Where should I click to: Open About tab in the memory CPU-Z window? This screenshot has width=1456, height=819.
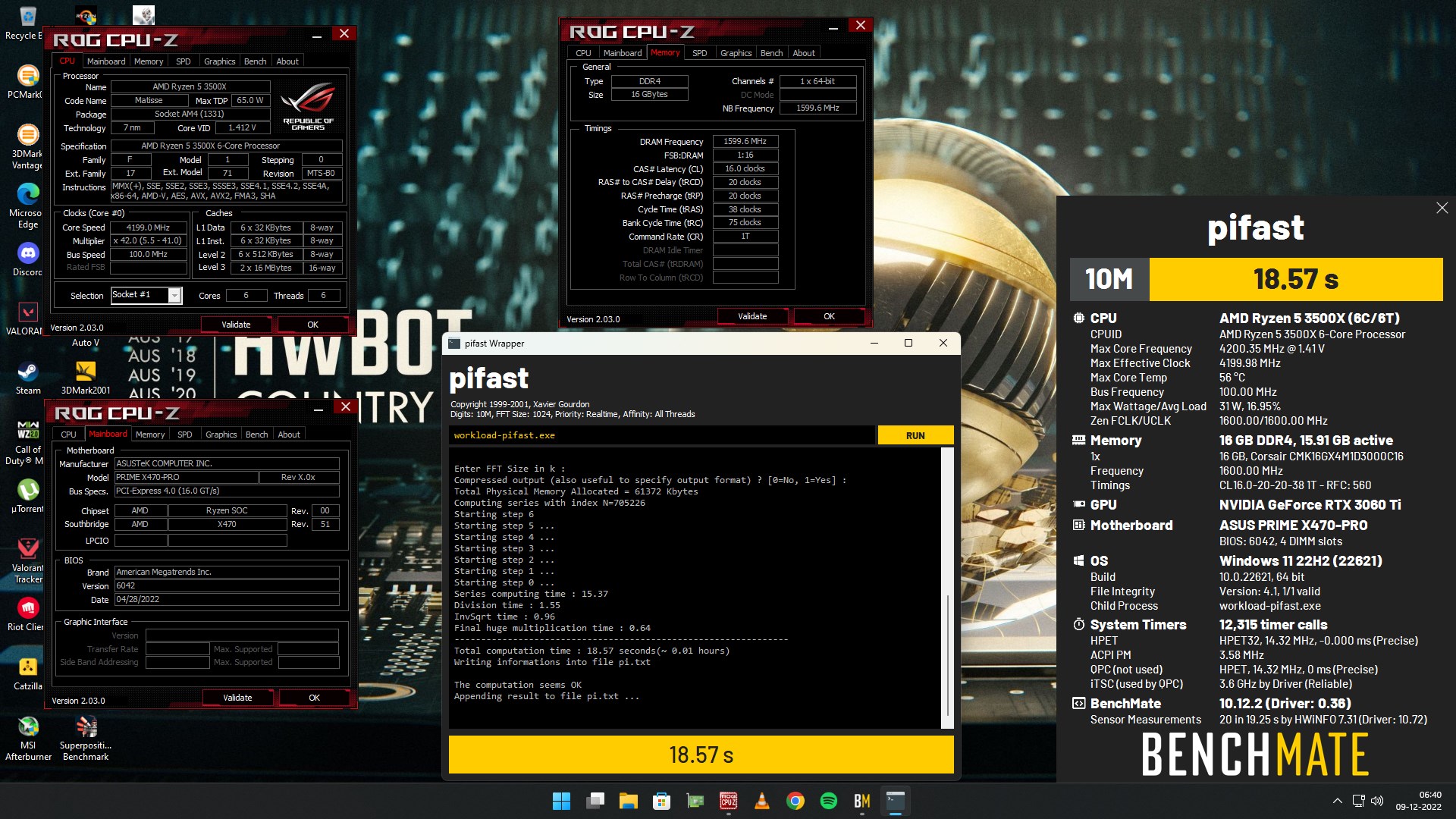point(805,53)
